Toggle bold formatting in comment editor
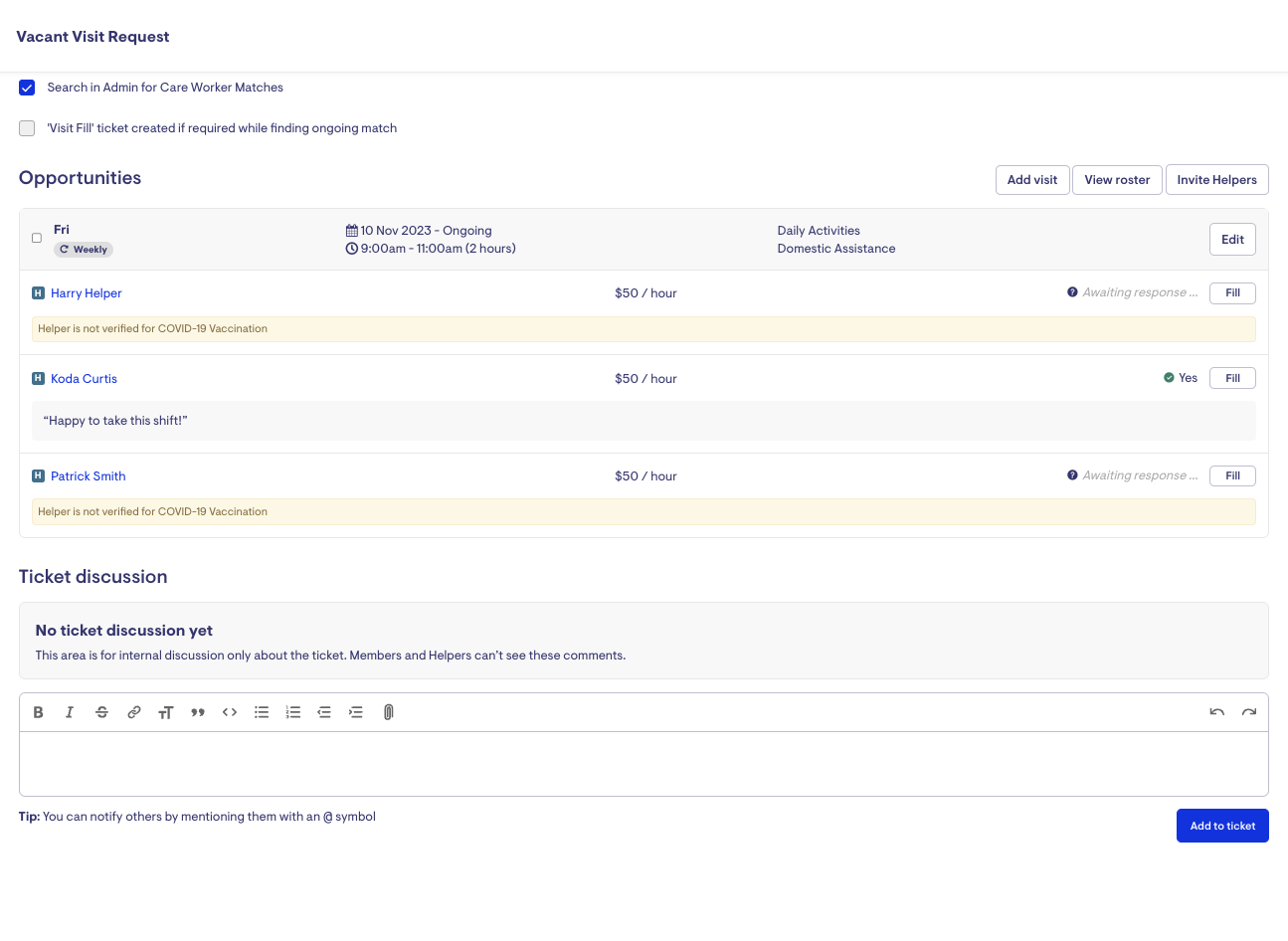The width and height of the screenshot is (1288, 941). [x=38, y=712]
